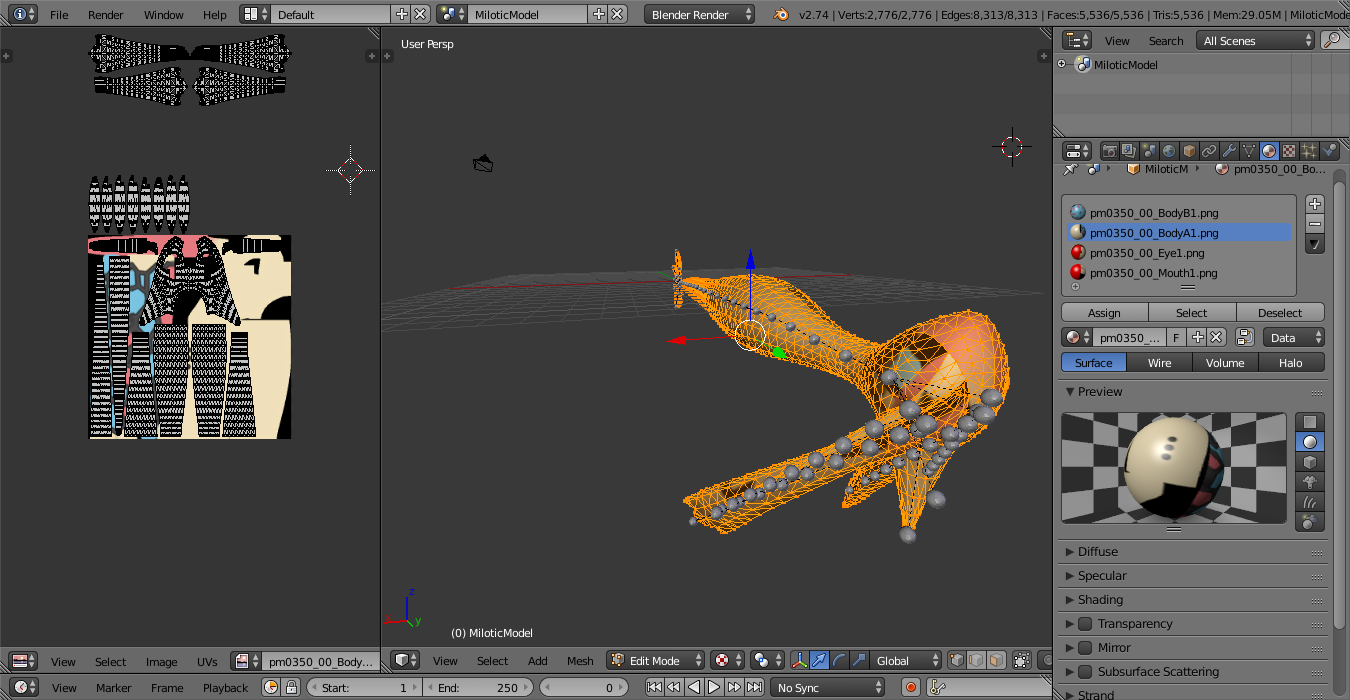Open the World properties tab (globe icon)

pyautogui.click(x=1169, y=151)
